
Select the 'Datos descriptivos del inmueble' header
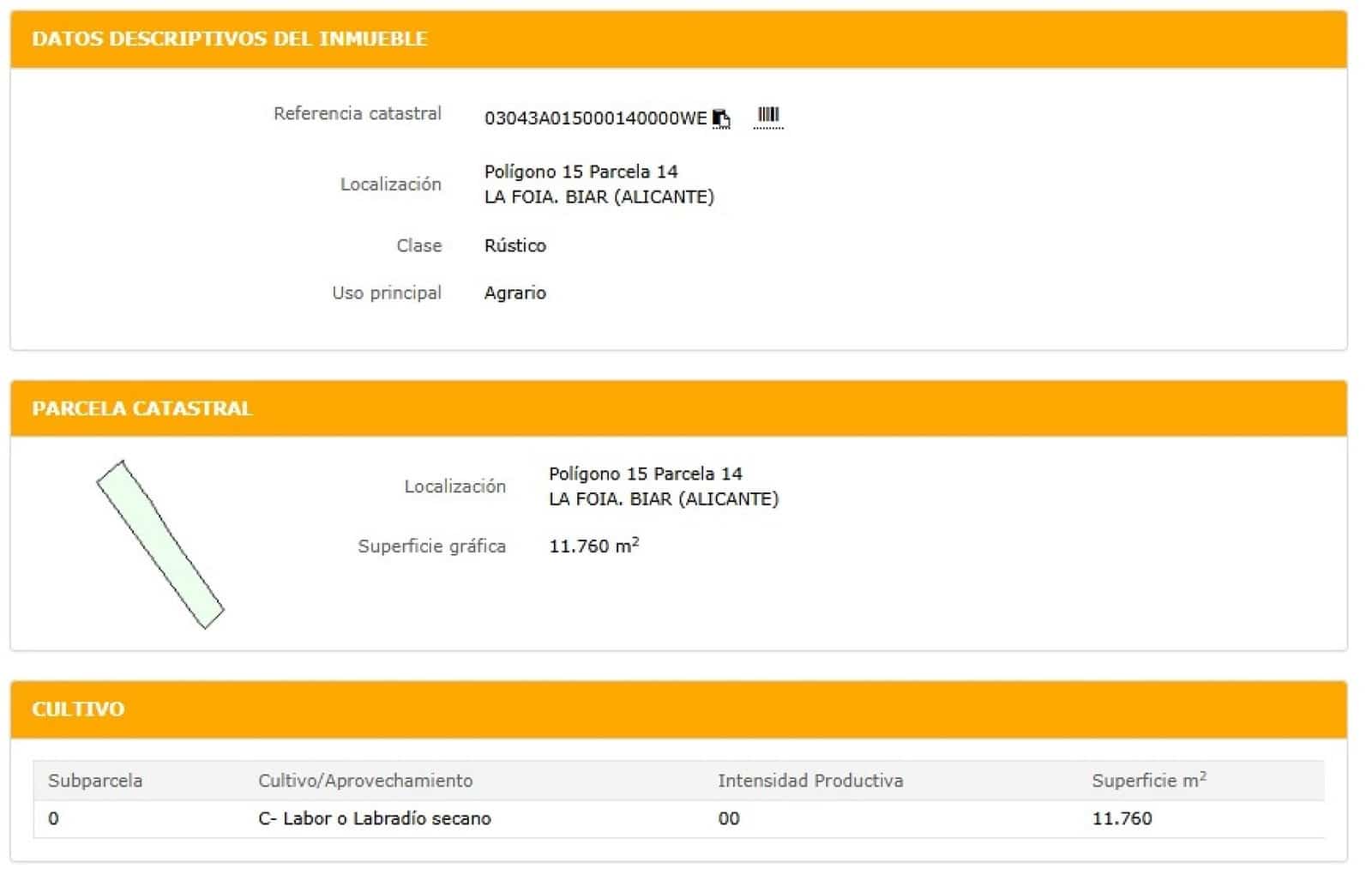coord(229,39)
